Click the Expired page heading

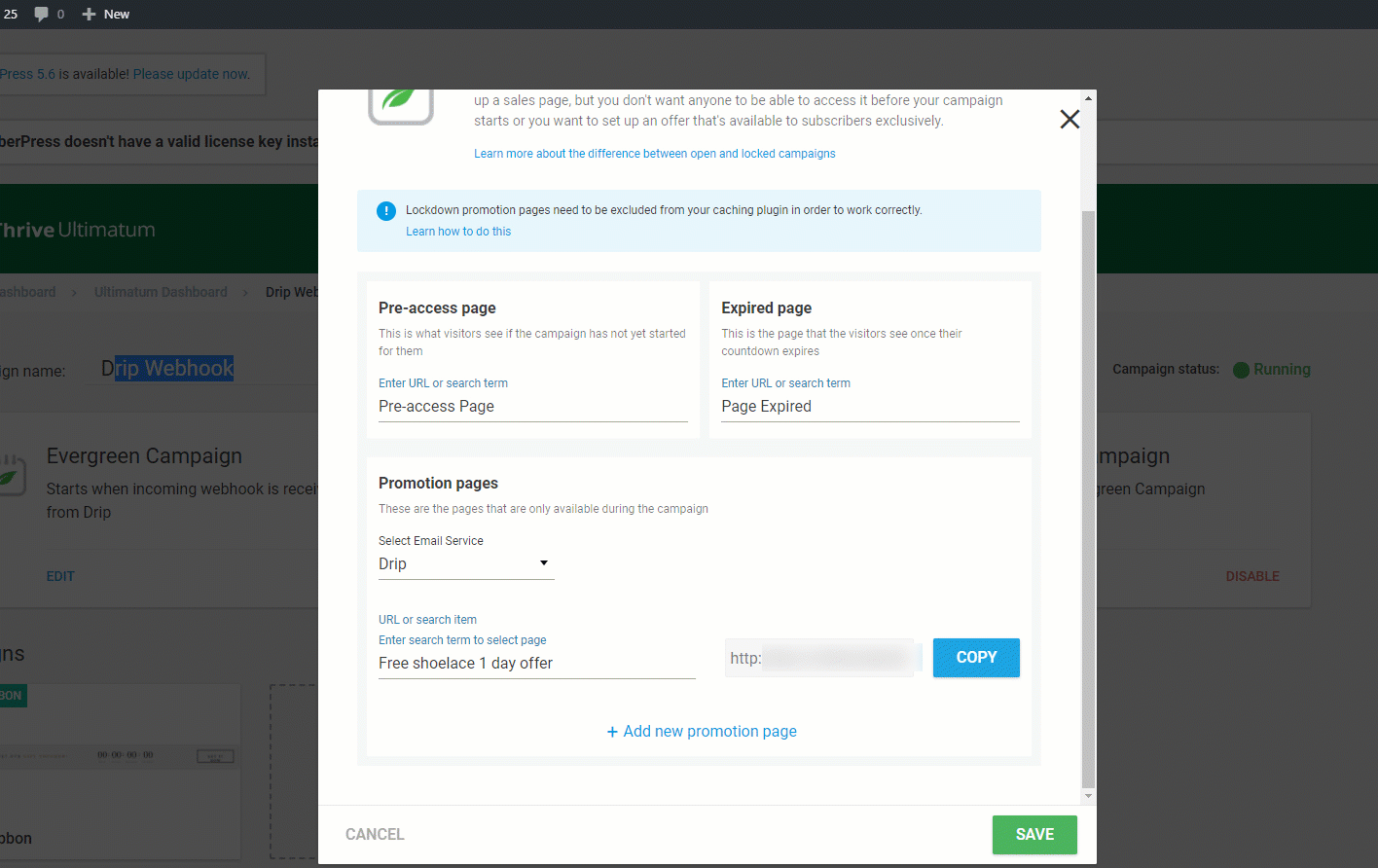(x=767, y=308)
